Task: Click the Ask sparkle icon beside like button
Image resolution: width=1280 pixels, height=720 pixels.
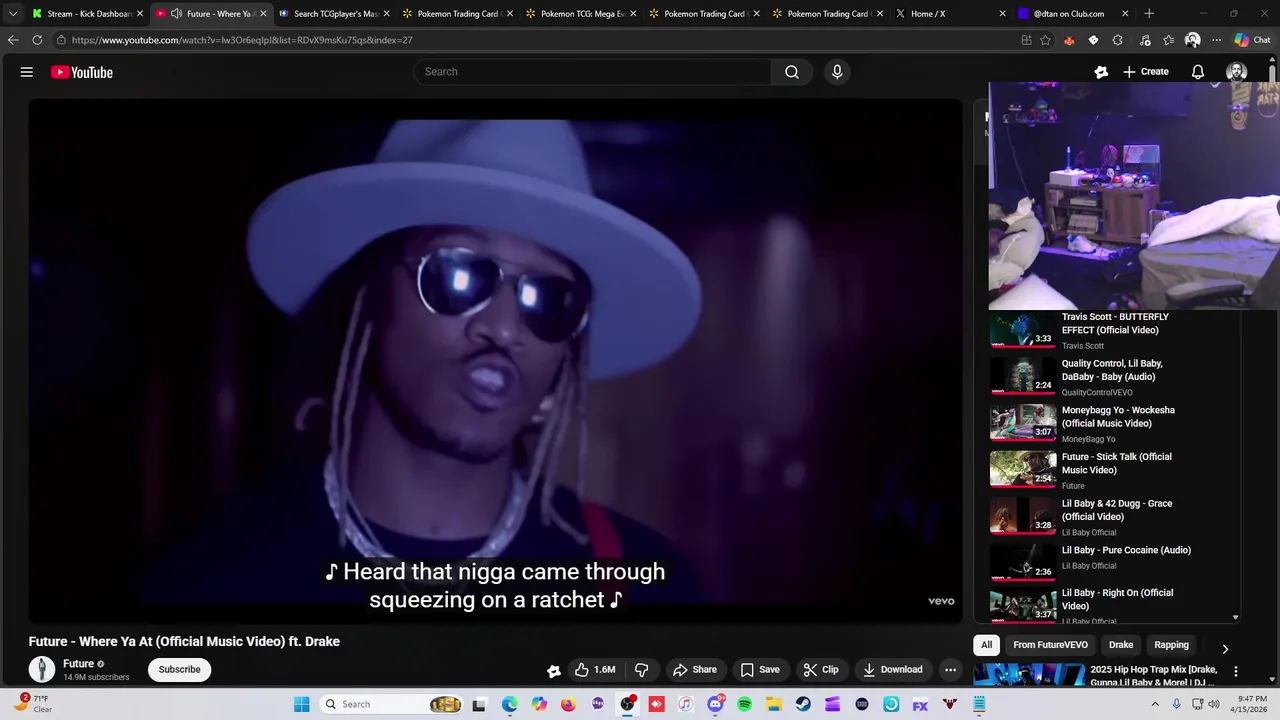Action: pos(553,671)
